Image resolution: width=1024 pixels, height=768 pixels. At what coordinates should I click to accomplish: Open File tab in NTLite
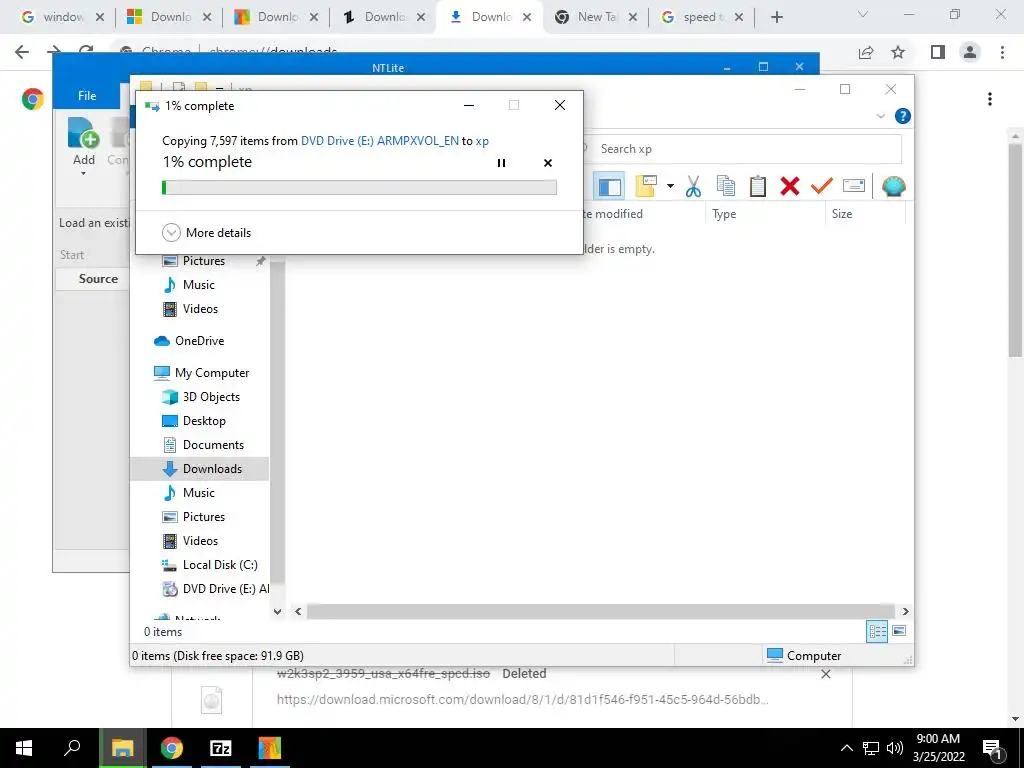tap(87, 95)
